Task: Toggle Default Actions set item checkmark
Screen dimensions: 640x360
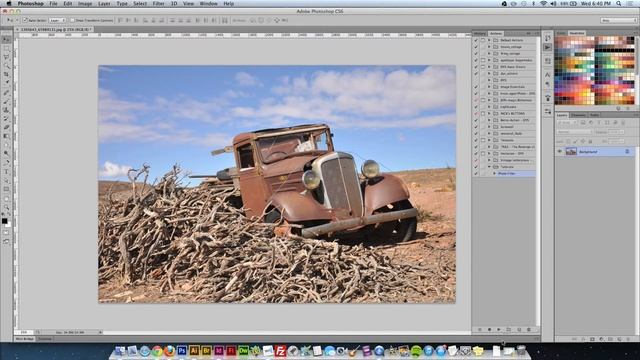Action: (x=476, y=40)
